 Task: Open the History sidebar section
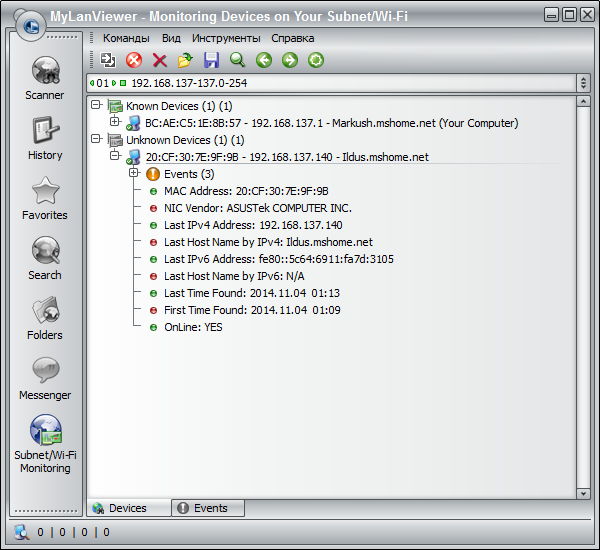(44, 137)
